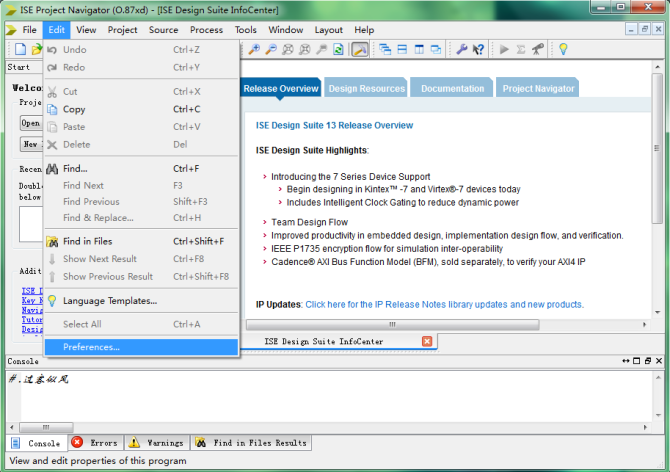Click the Copy icon in Edit menu
Image resolution: width=670 pixels, height=472 pixels.
coord(52,109)
